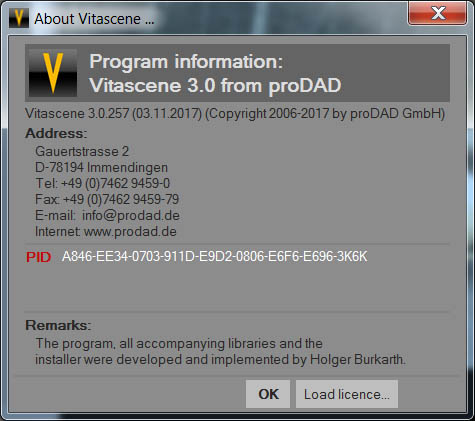
Task: Click the D-78194 Immendingen line
Action: [x=101, y=167]
